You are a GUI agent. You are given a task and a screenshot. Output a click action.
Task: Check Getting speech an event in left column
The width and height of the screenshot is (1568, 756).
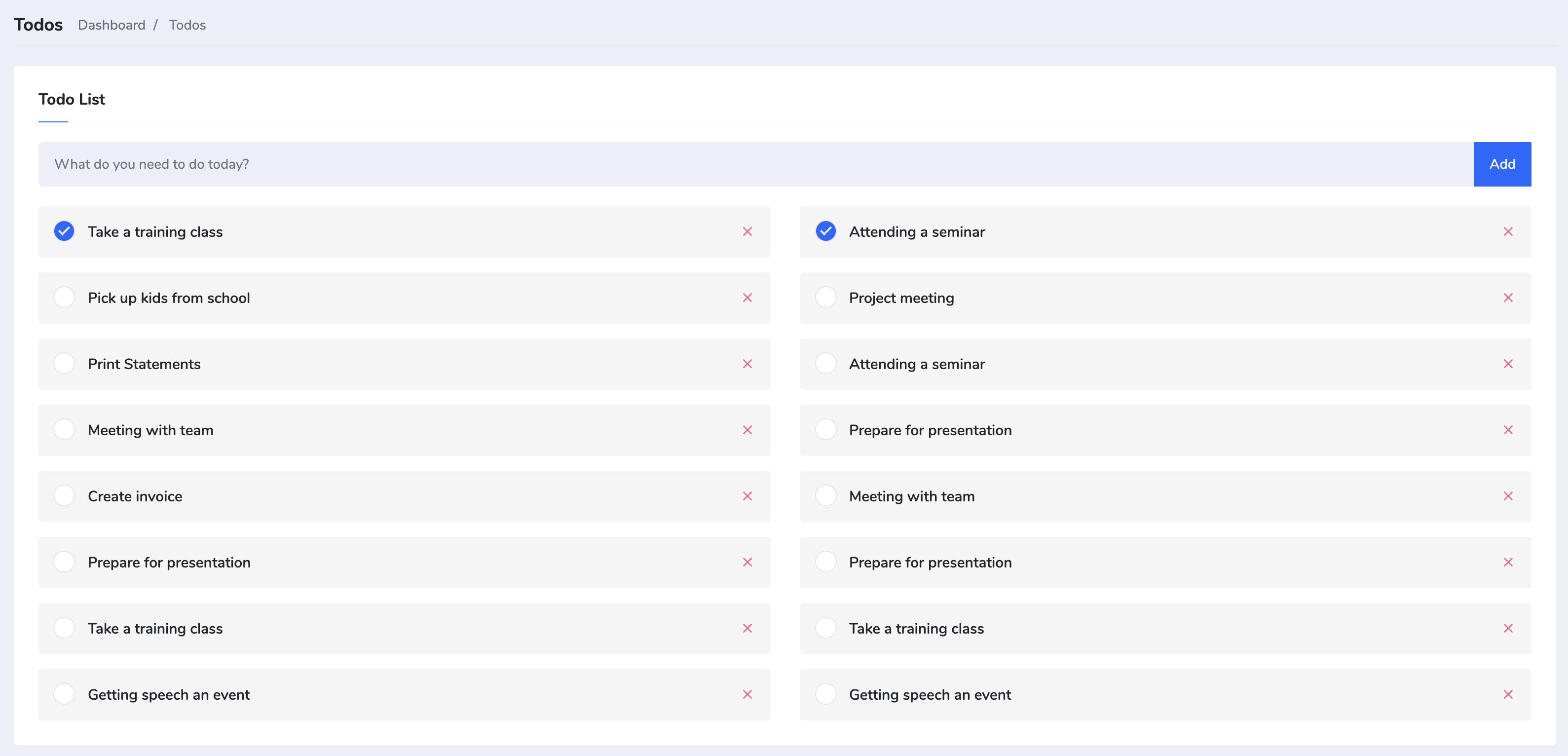pos(64,694)
